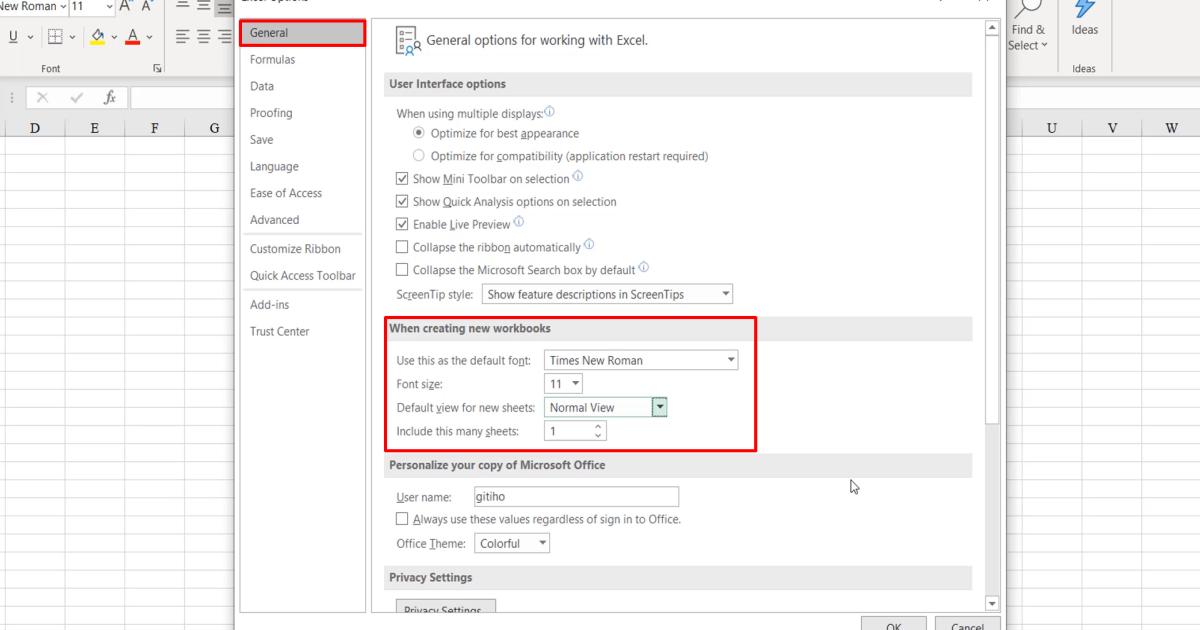Viewport: 1200px width, 630px height.
Task: Disable Enable Live Preview
Action: (403, 224)
